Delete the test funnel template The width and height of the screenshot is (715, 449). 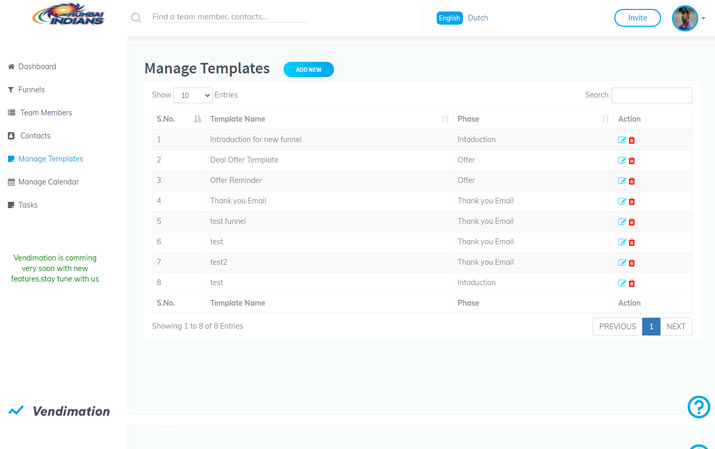pyautogui.click(x=632, y=222)
